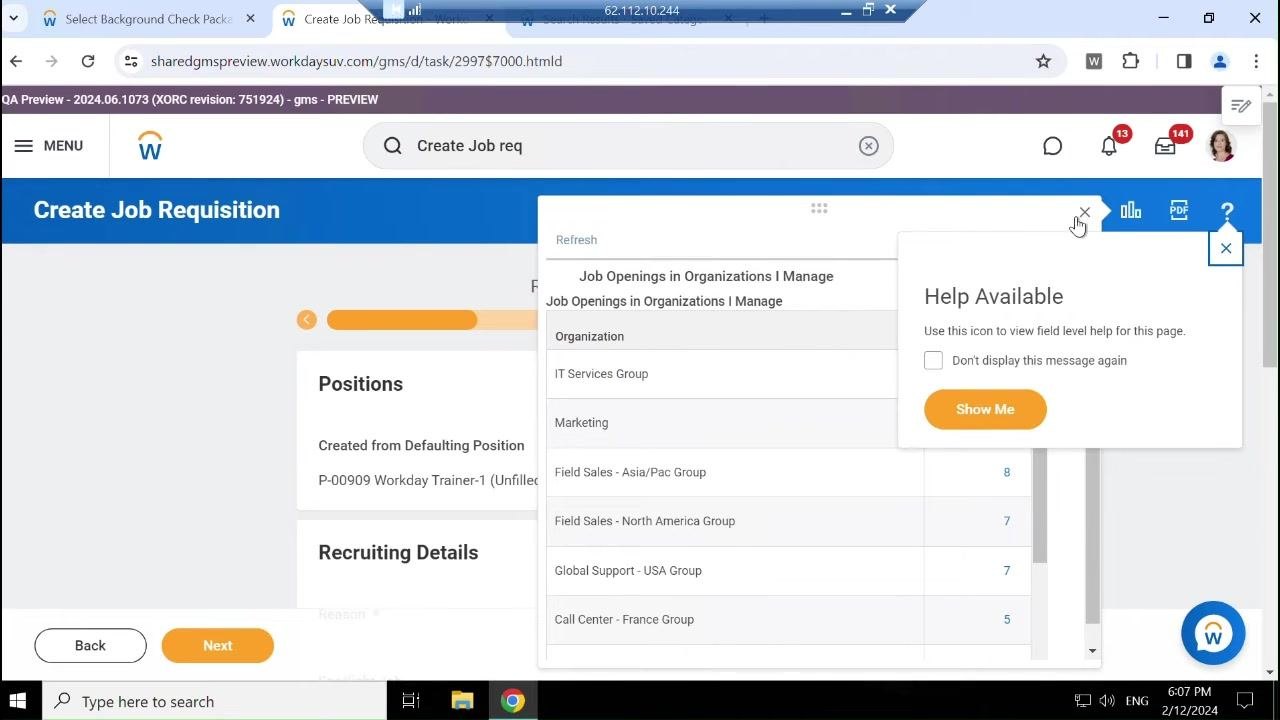Viewport: 1280px width, 720px height.
Task: Open File Explorer from the taskbar
Action: coord(462,701)
